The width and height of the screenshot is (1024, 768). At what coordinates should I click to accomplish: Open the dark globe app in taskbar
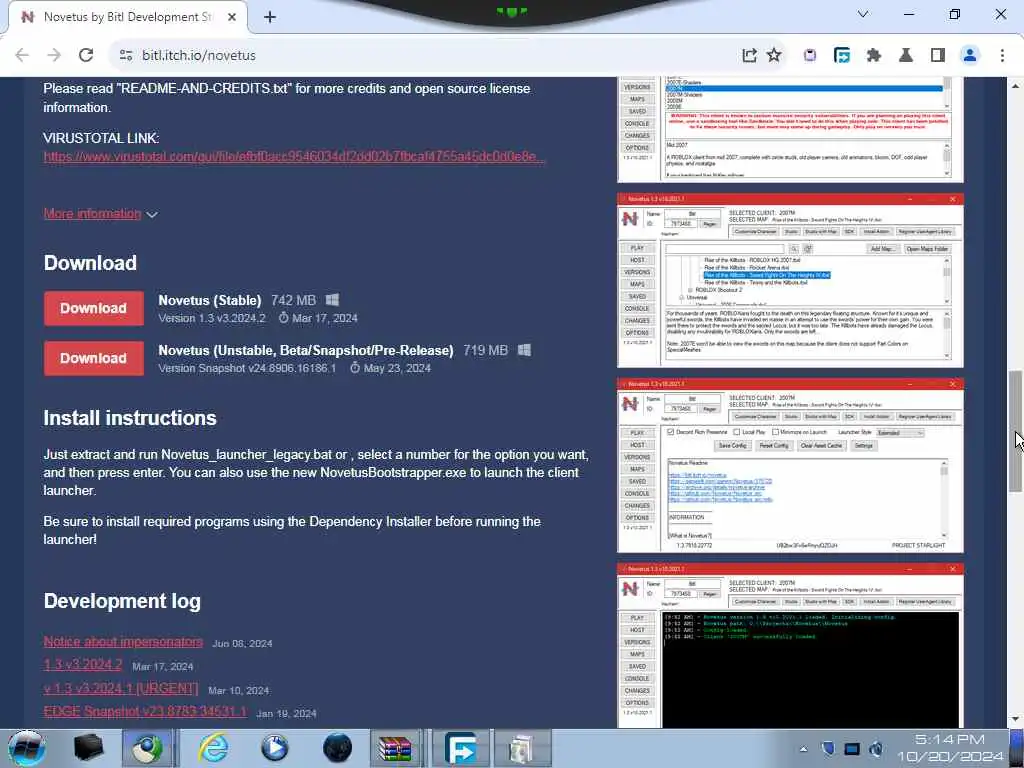coord(337,748)
